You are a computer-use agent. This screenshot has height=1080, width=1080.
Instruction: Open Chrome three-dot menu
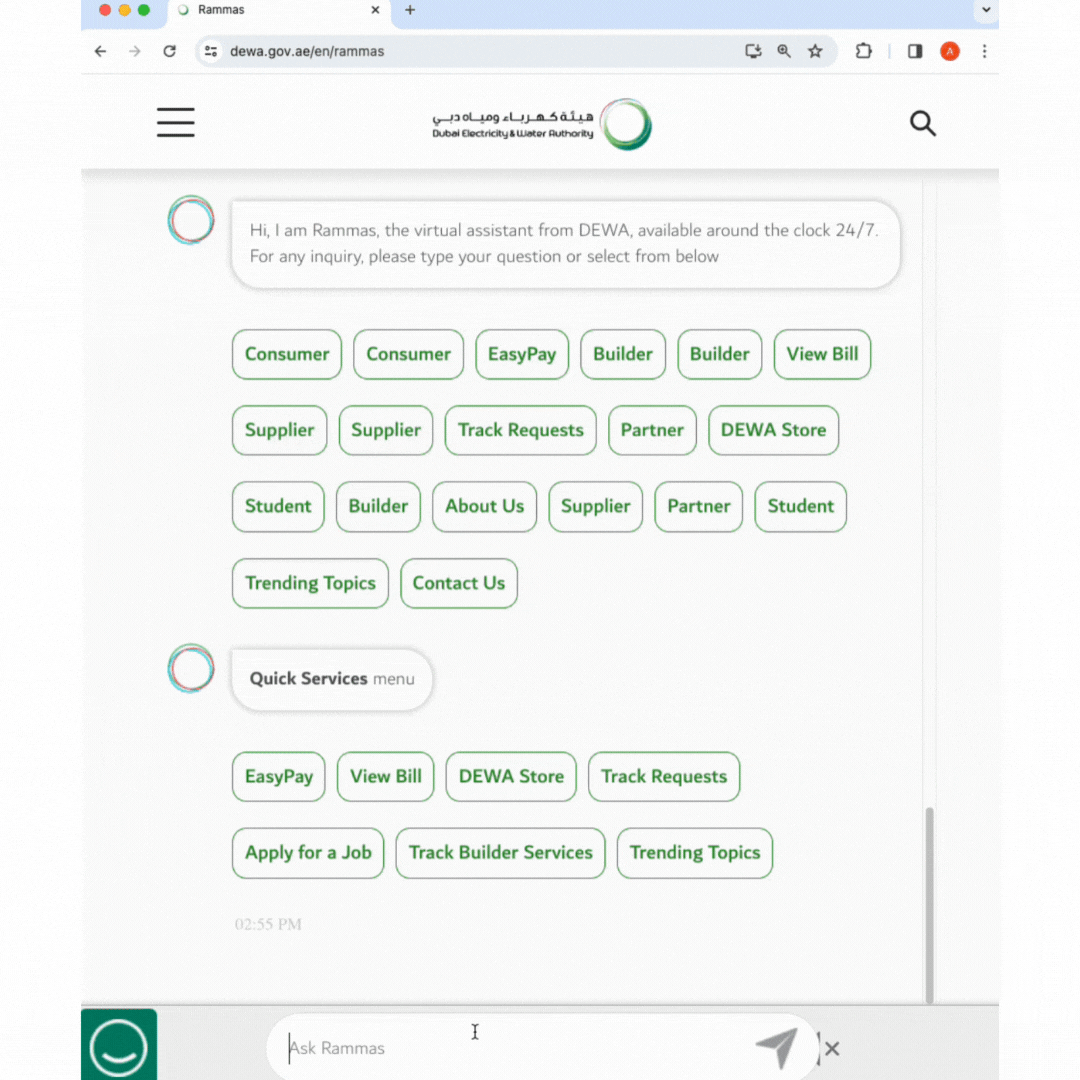[984, 51]
